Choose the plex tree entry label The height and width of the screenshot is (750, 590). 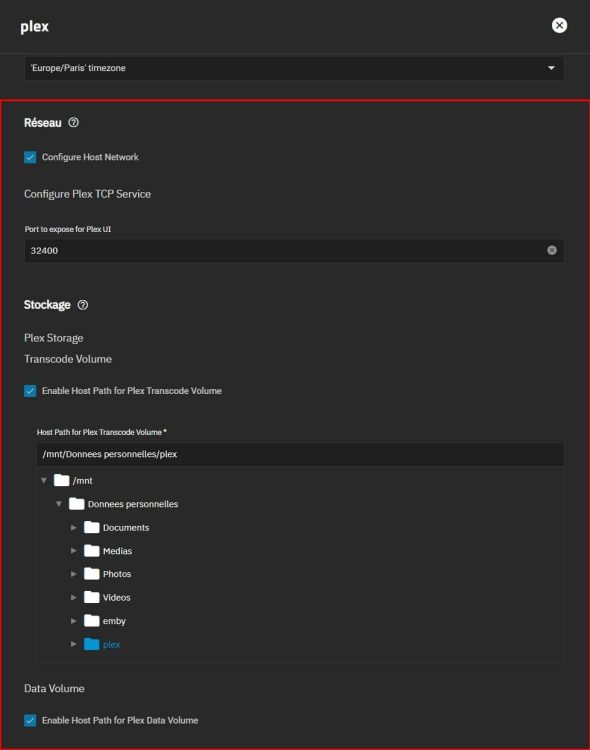coord(111,645)
